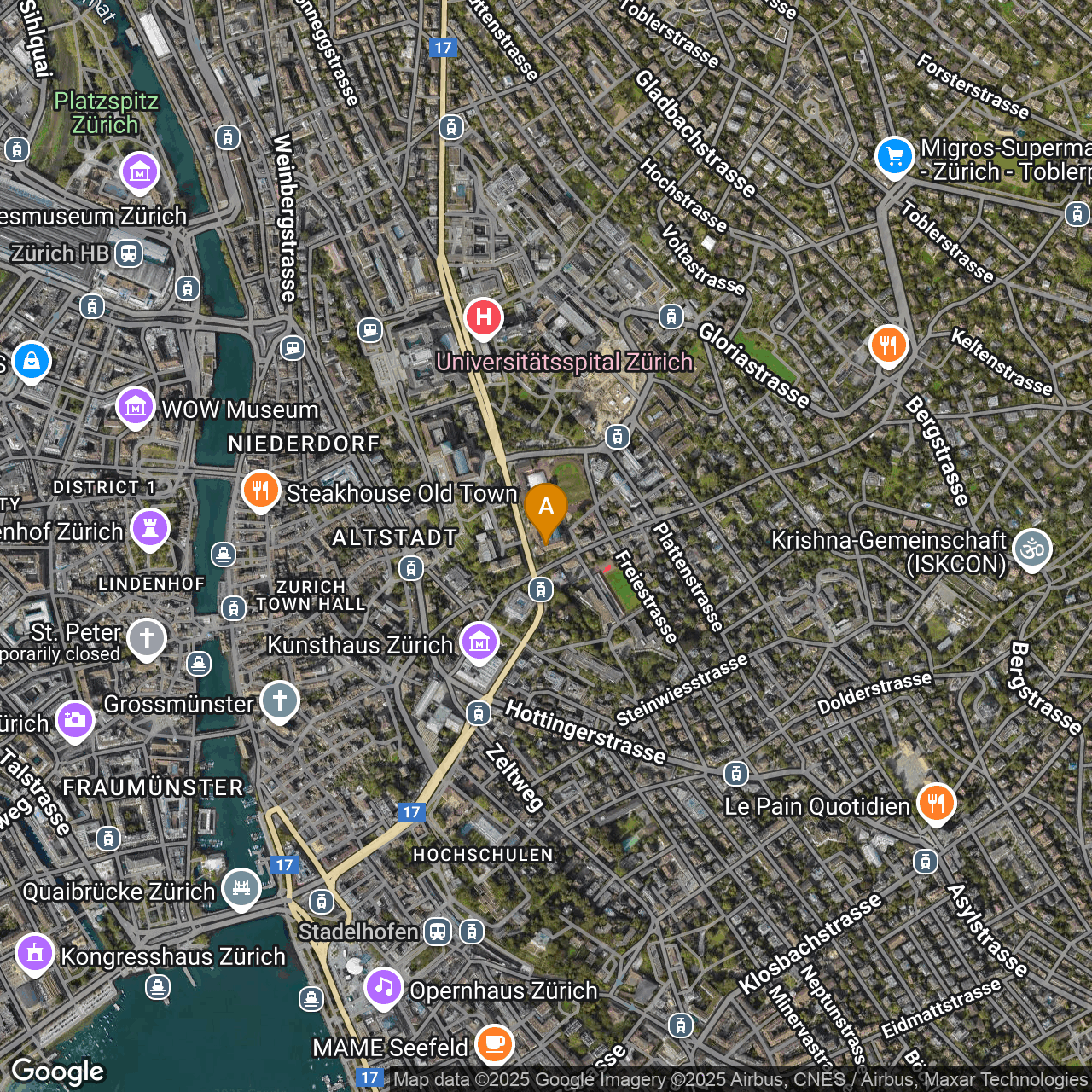Click the tram stop in Altstadt

(411, 567)
